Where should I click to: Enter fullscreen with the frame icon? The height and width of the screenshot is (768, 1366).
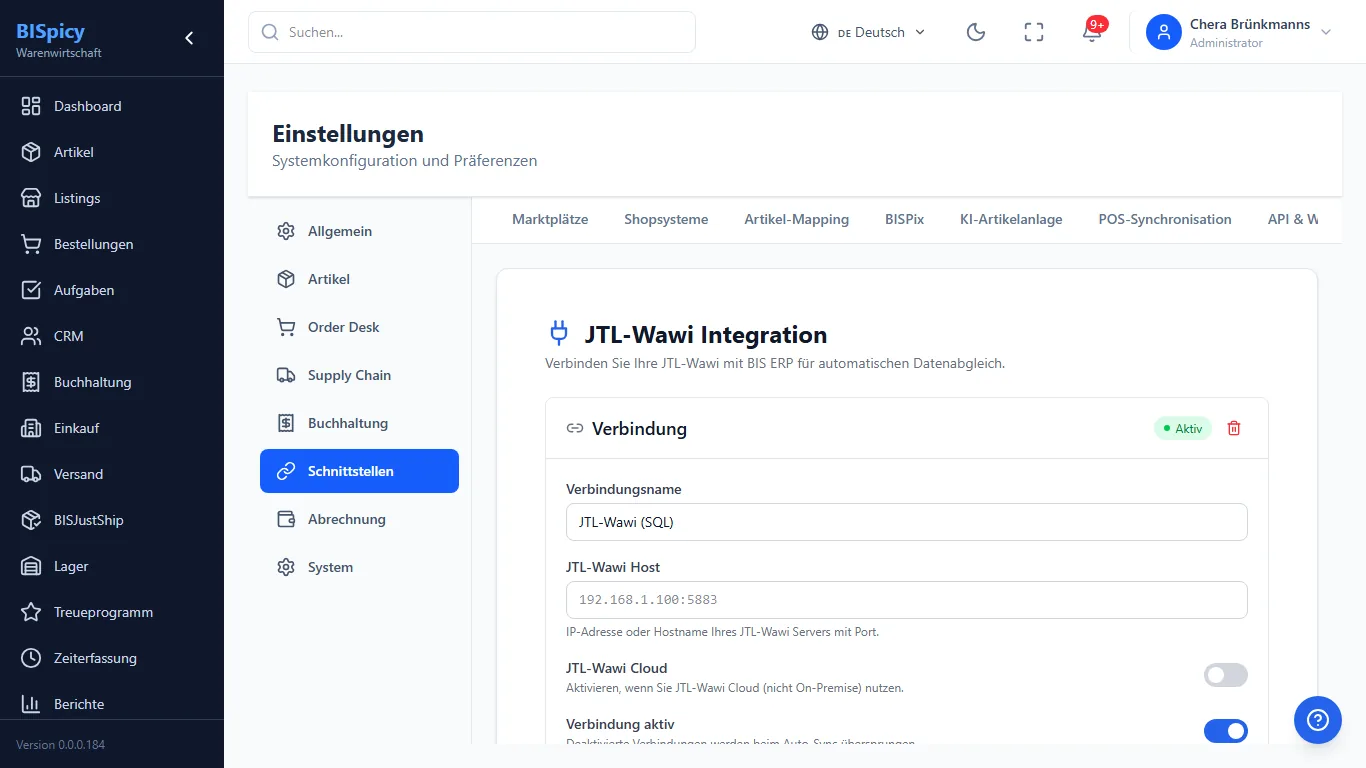point(1034,32)
